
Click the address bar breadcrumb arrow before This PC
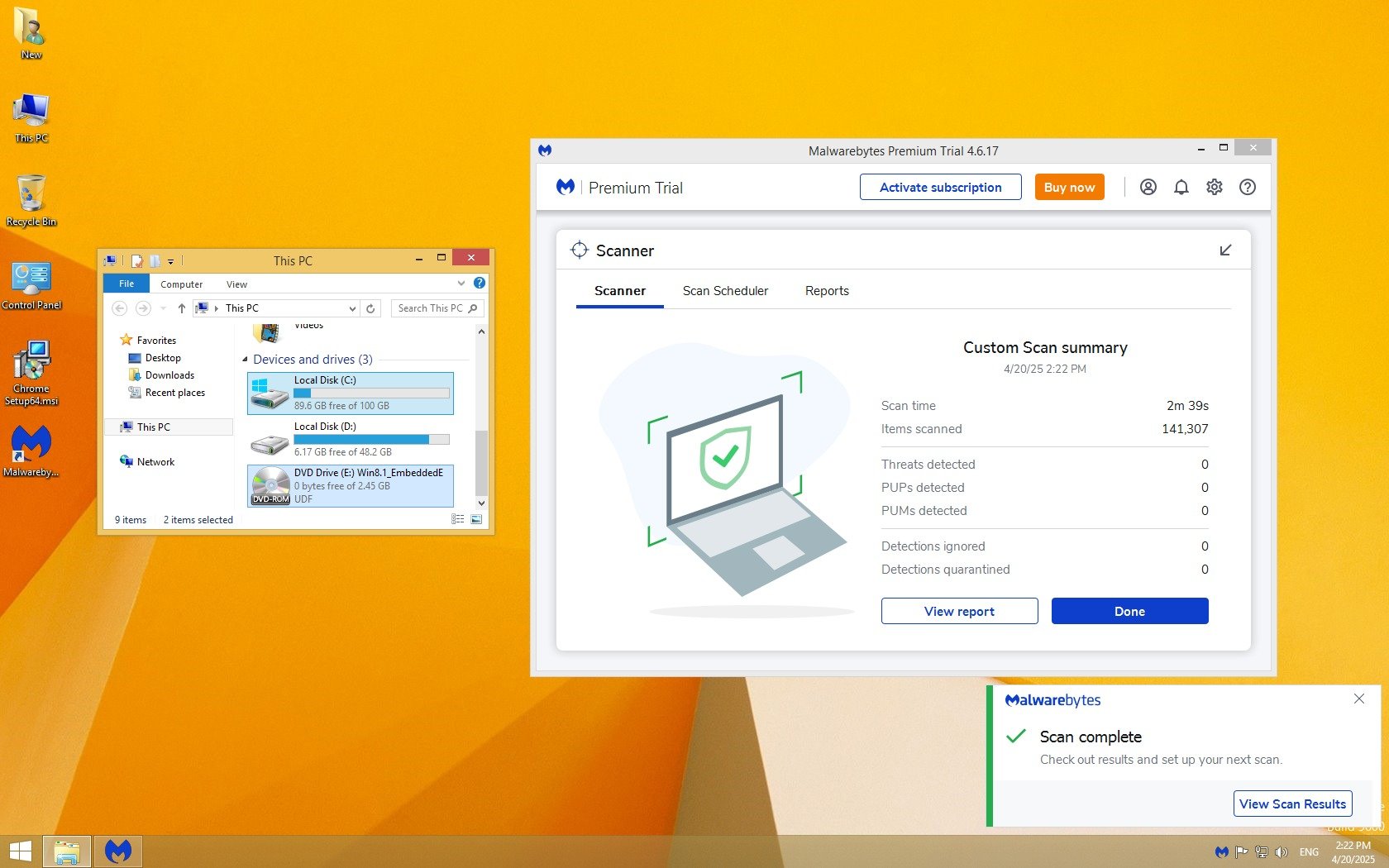[217, 308]
